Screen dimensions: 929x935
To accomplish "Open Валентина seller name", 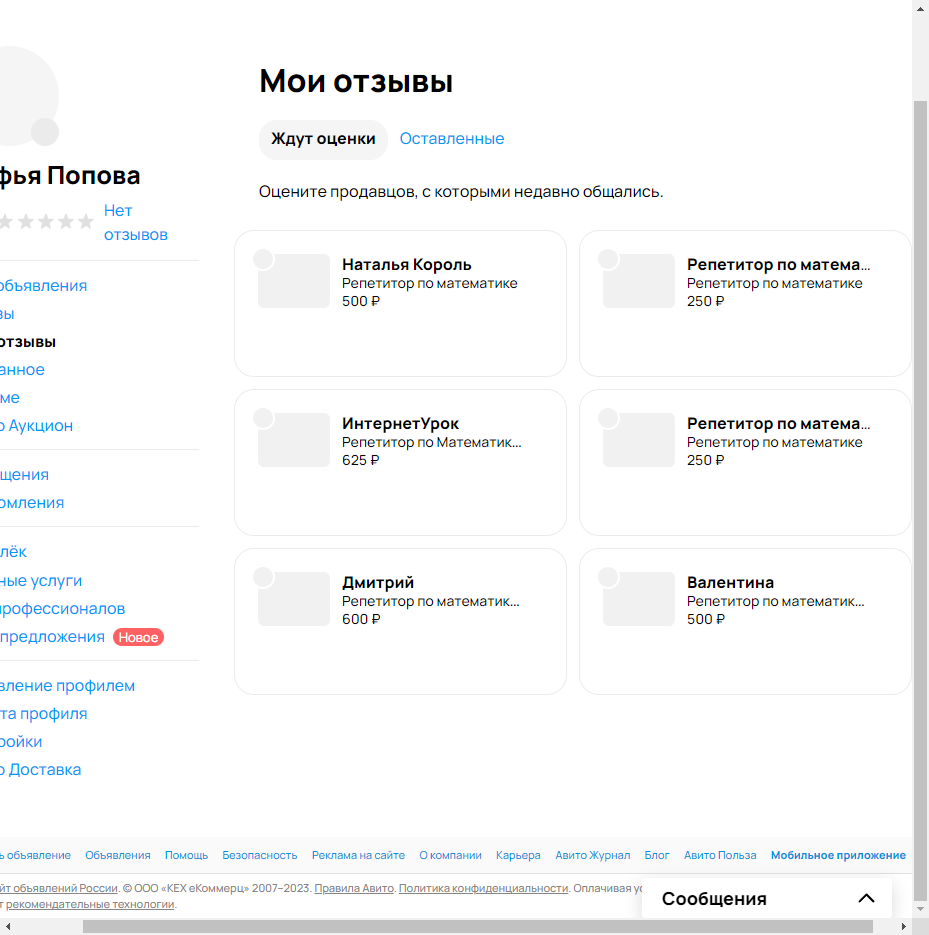I will point(730,583).
